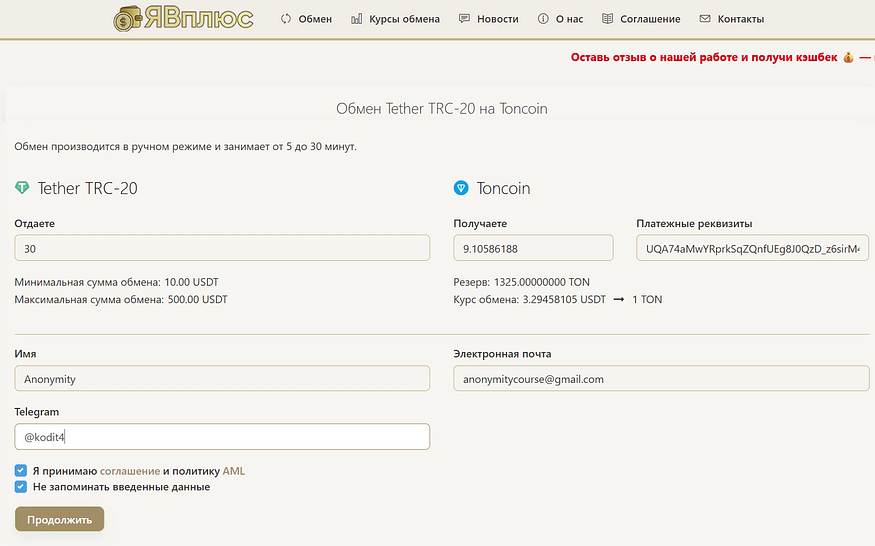The image size is (875, 546).
Task: Open the Обмен menu item
Action: click(315, 19)
